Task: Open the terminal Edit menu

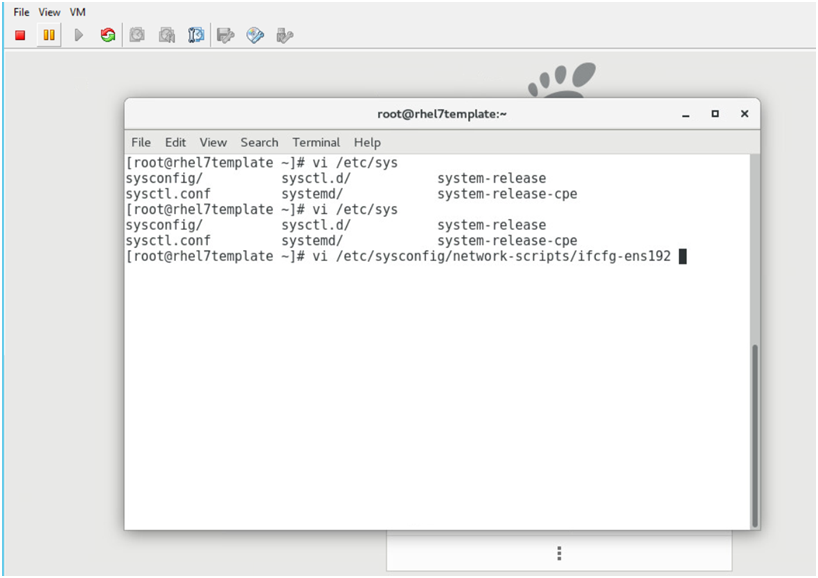Action: pos(175,142)
